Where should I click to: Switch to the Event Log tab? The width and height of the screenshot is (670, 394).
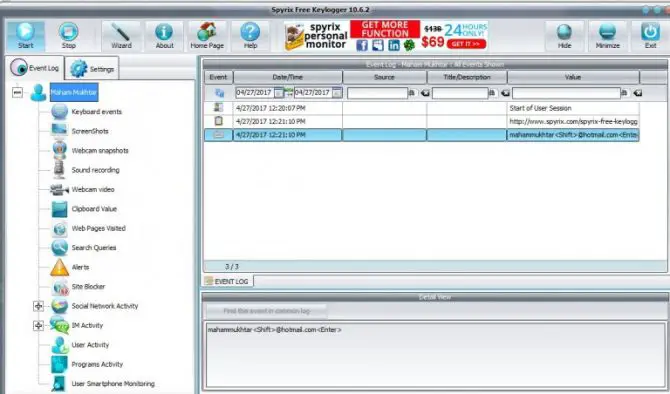[x=35, y=68]
